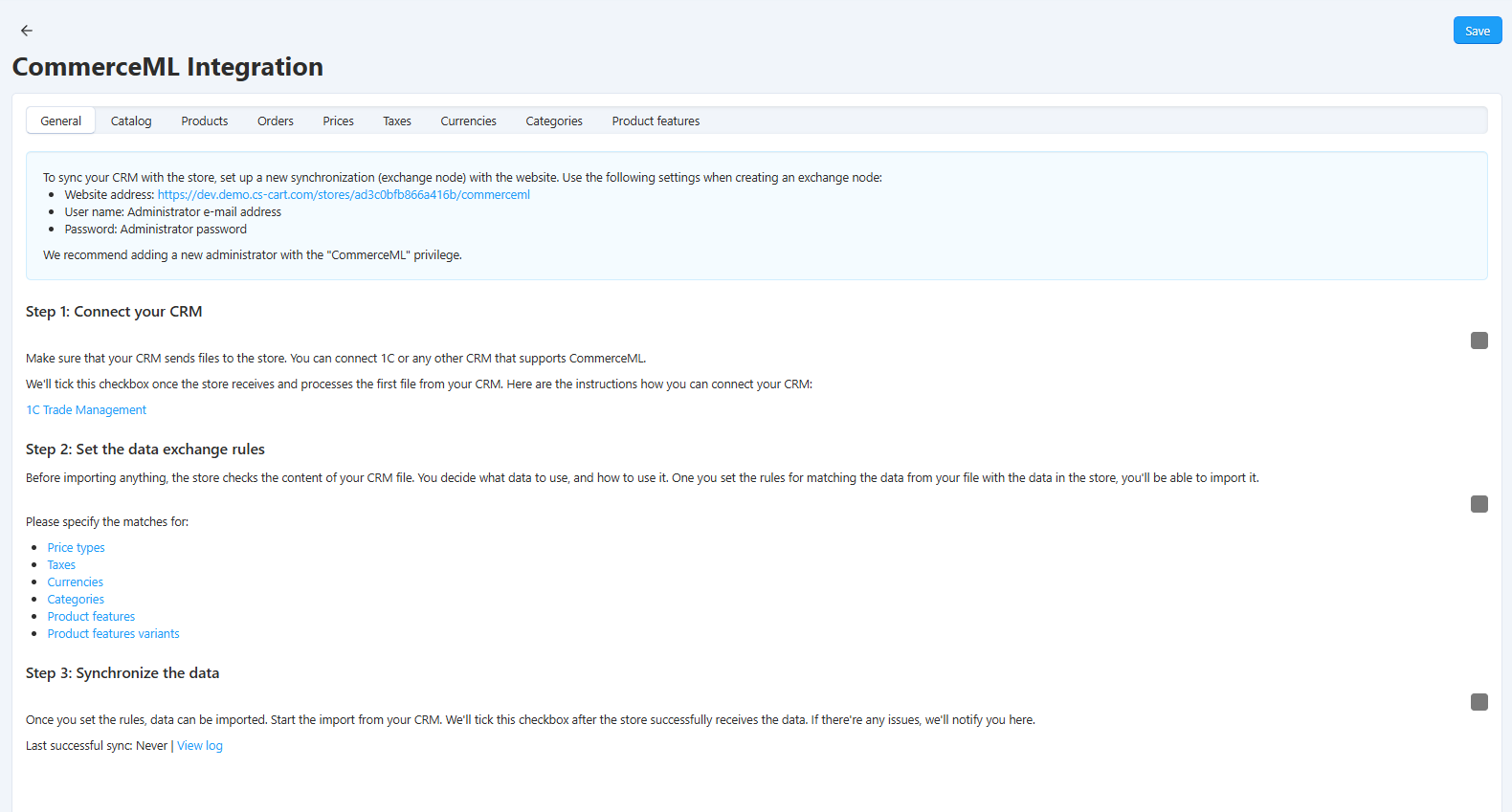Open the Product features variants link

pyautogui.click(x=114, y=634)
